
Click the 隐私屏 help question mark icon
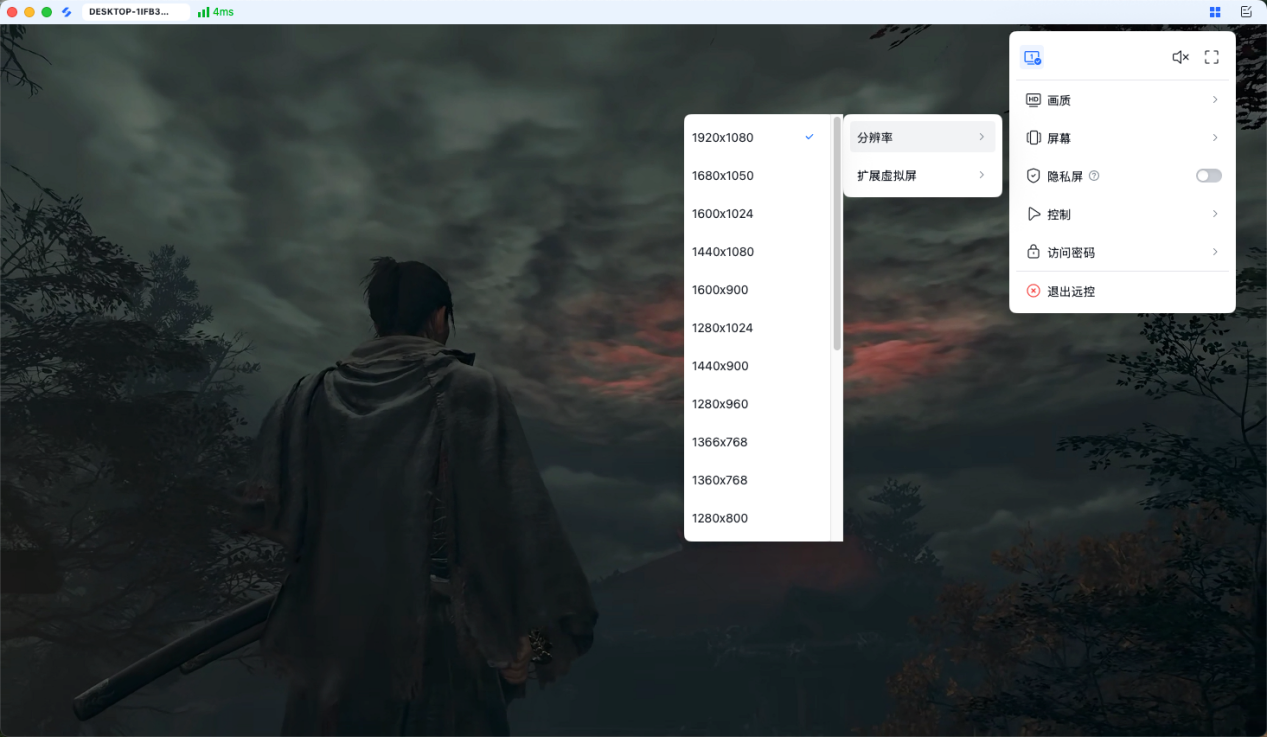coord(1094,176)
